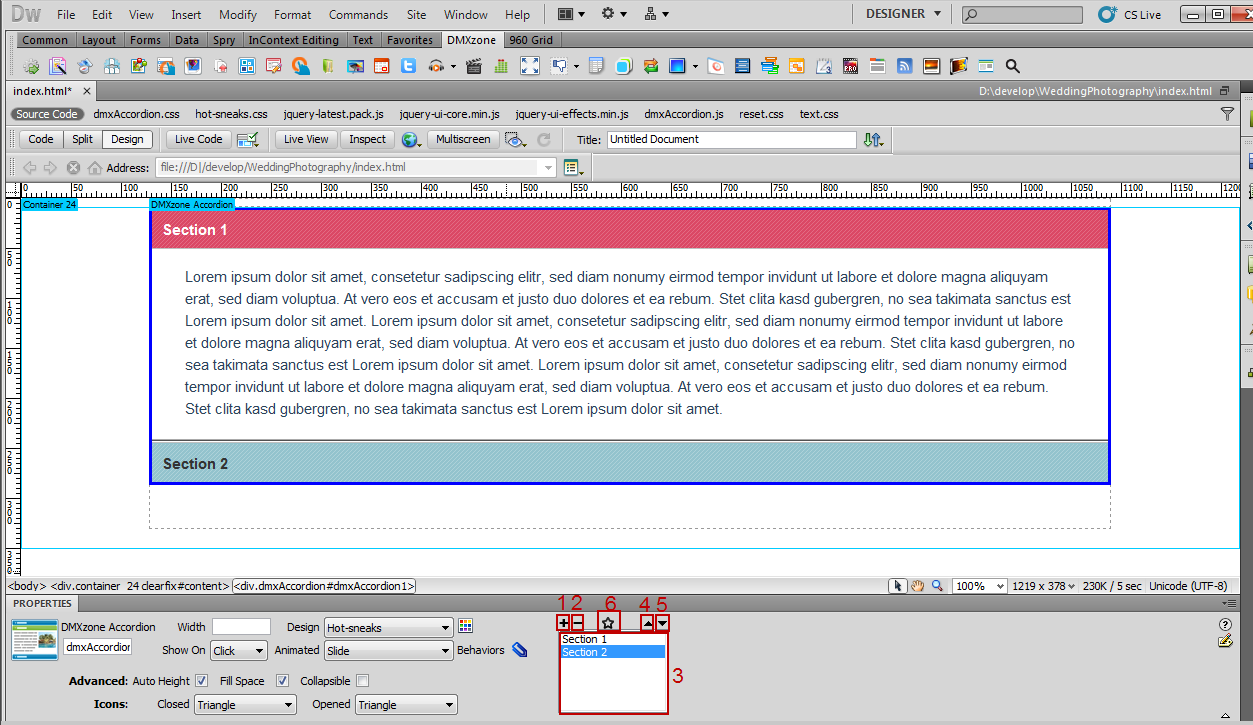Open CS Live services

(x=1129, y=14)
